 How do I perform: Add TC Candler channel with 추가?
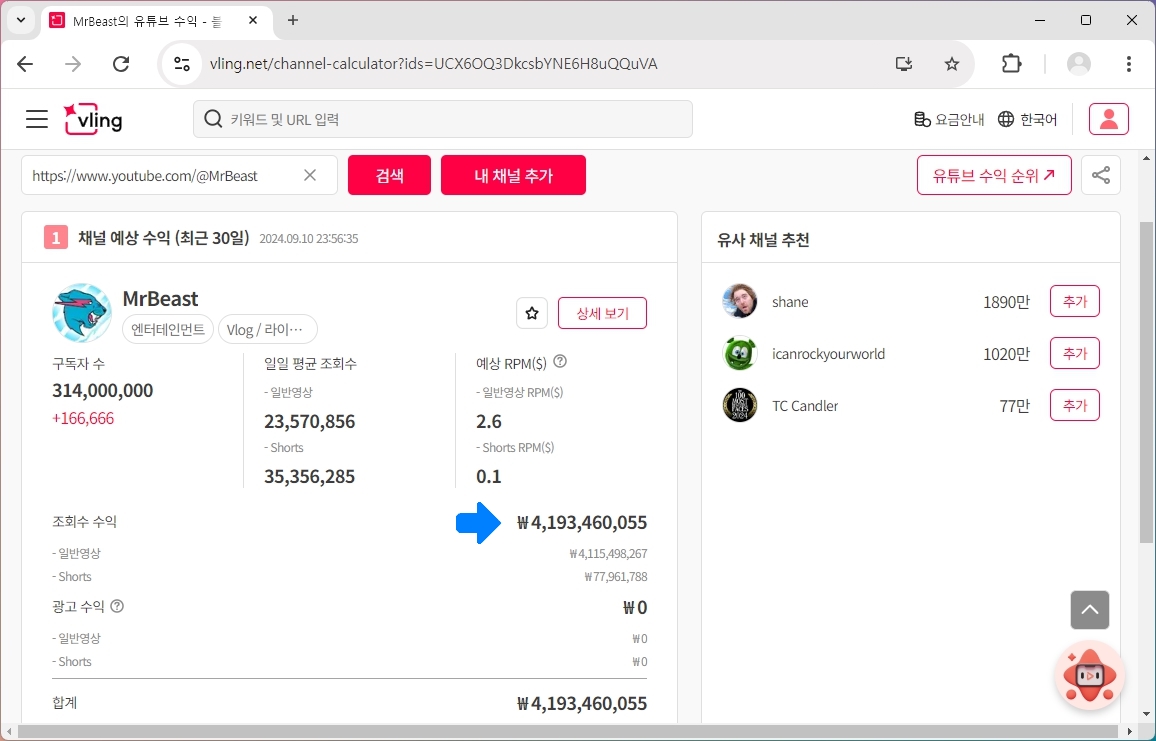click(x=1074, y=406)
